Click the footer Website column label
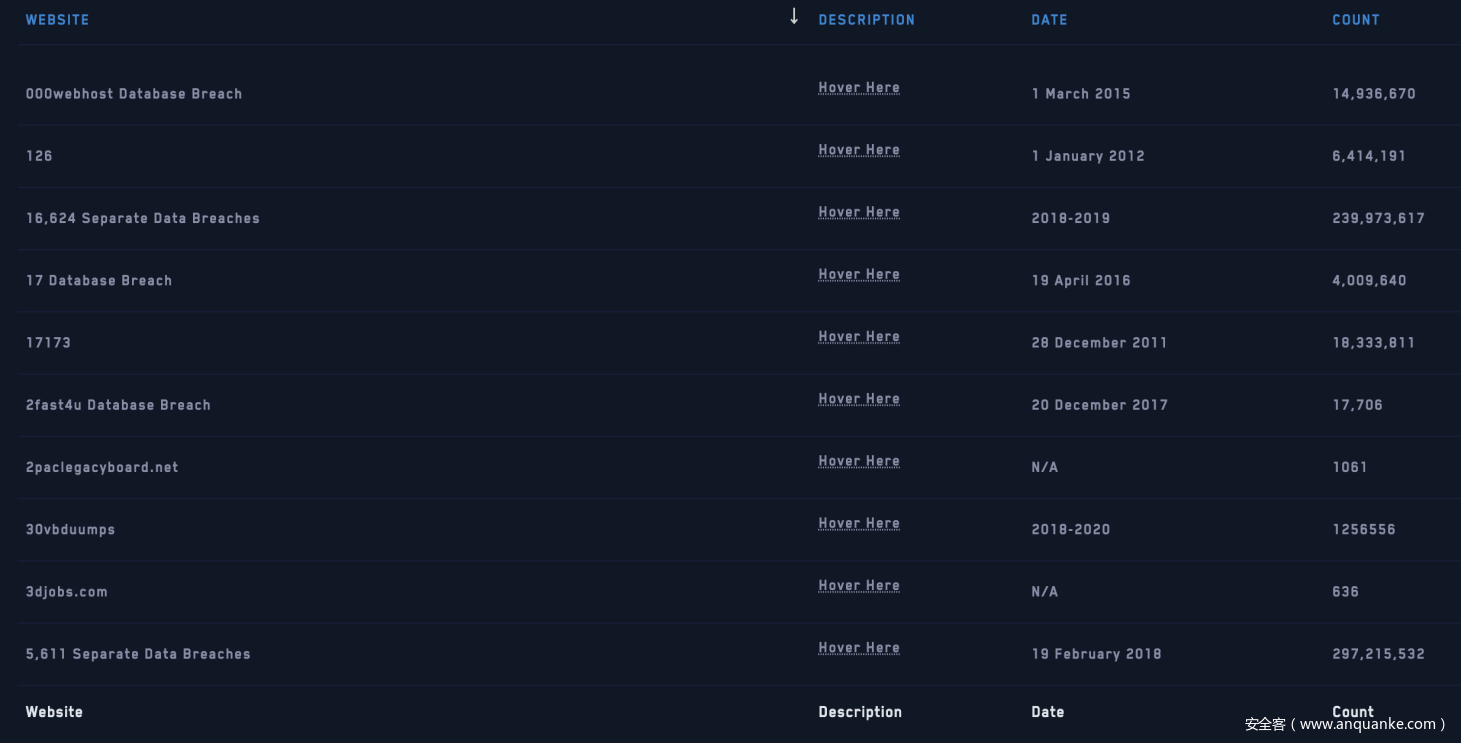Viewport: 1461px width, 743px height. 54,712
